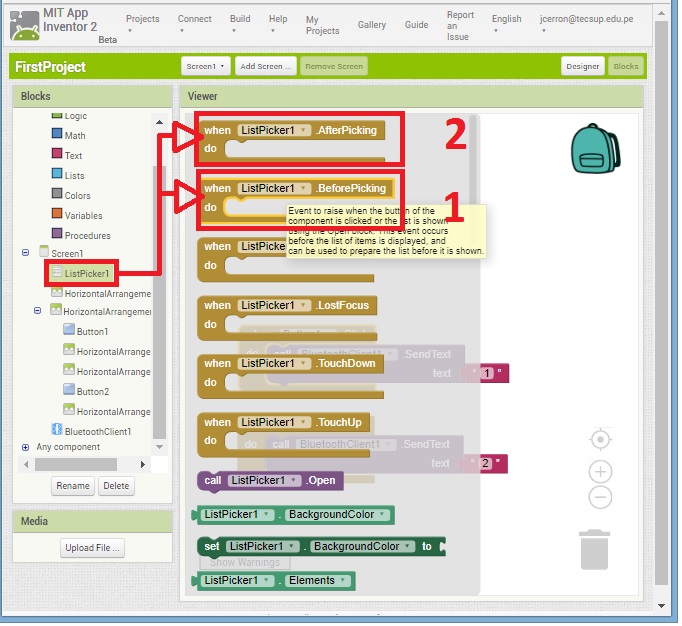Click the MIT App Inventor android logo
The image size is (682, 626).
24,26
